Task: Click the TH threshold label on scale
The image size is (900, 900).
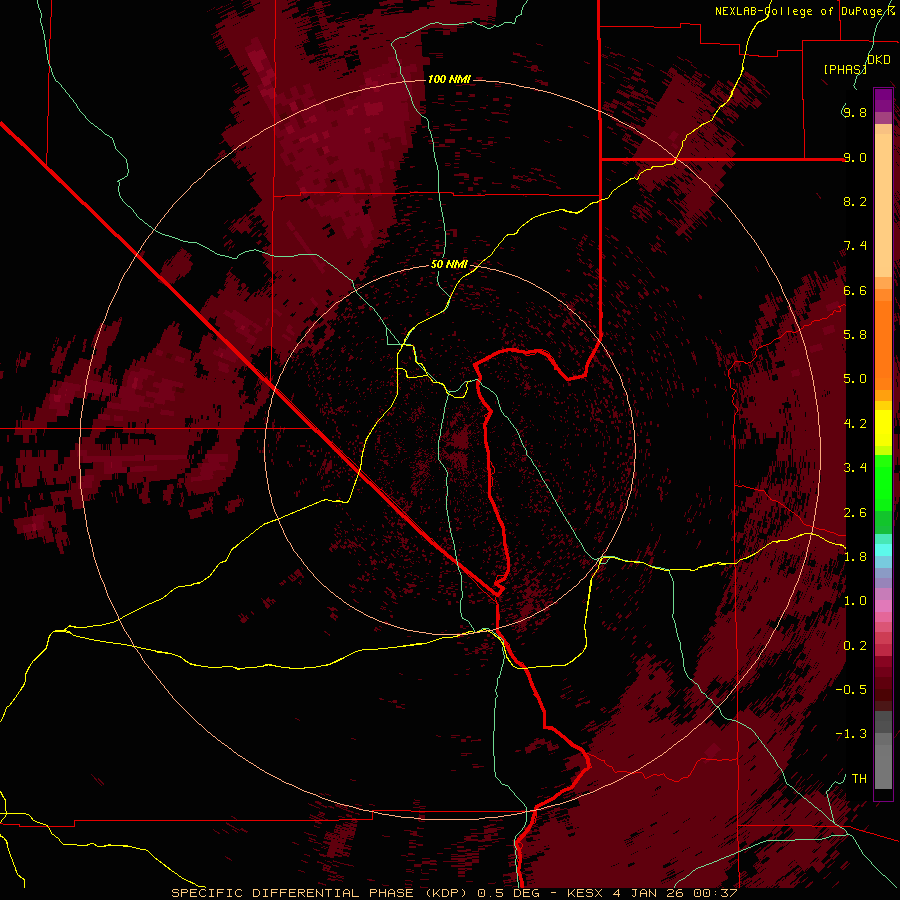Action: click(859, 779)
